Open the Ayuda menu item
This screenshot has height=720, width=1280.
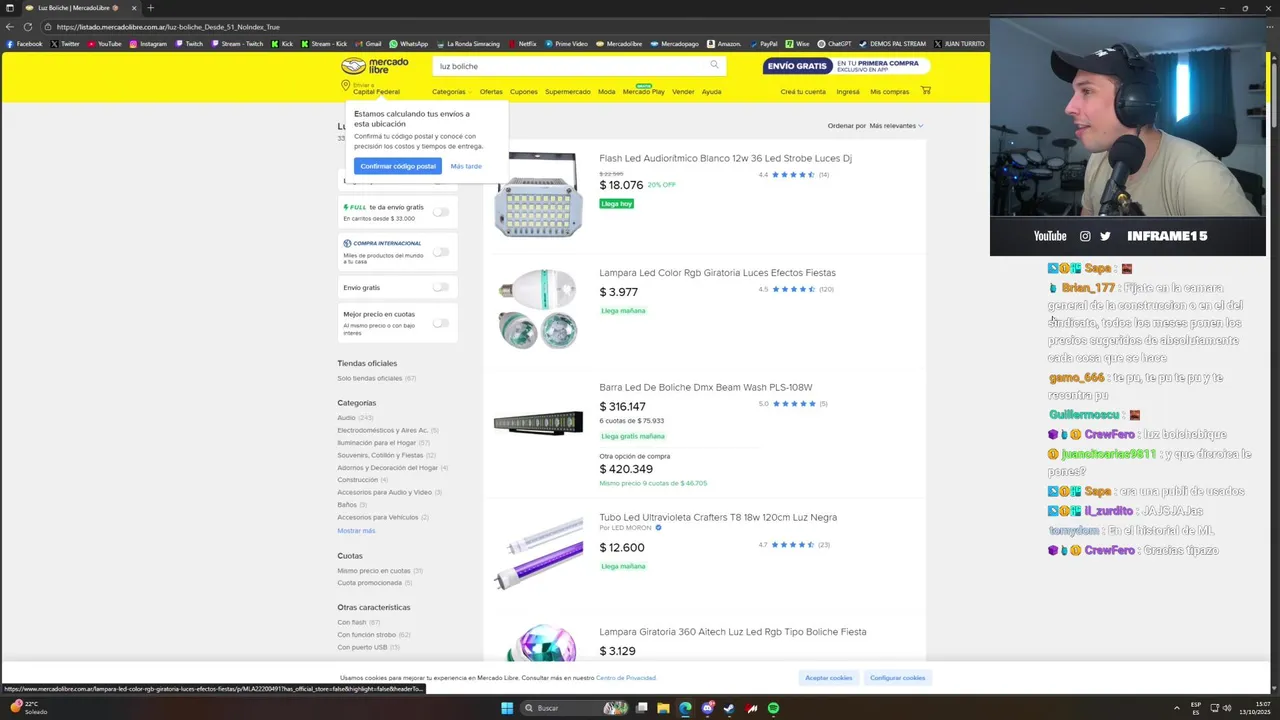[x=711, y=92]
